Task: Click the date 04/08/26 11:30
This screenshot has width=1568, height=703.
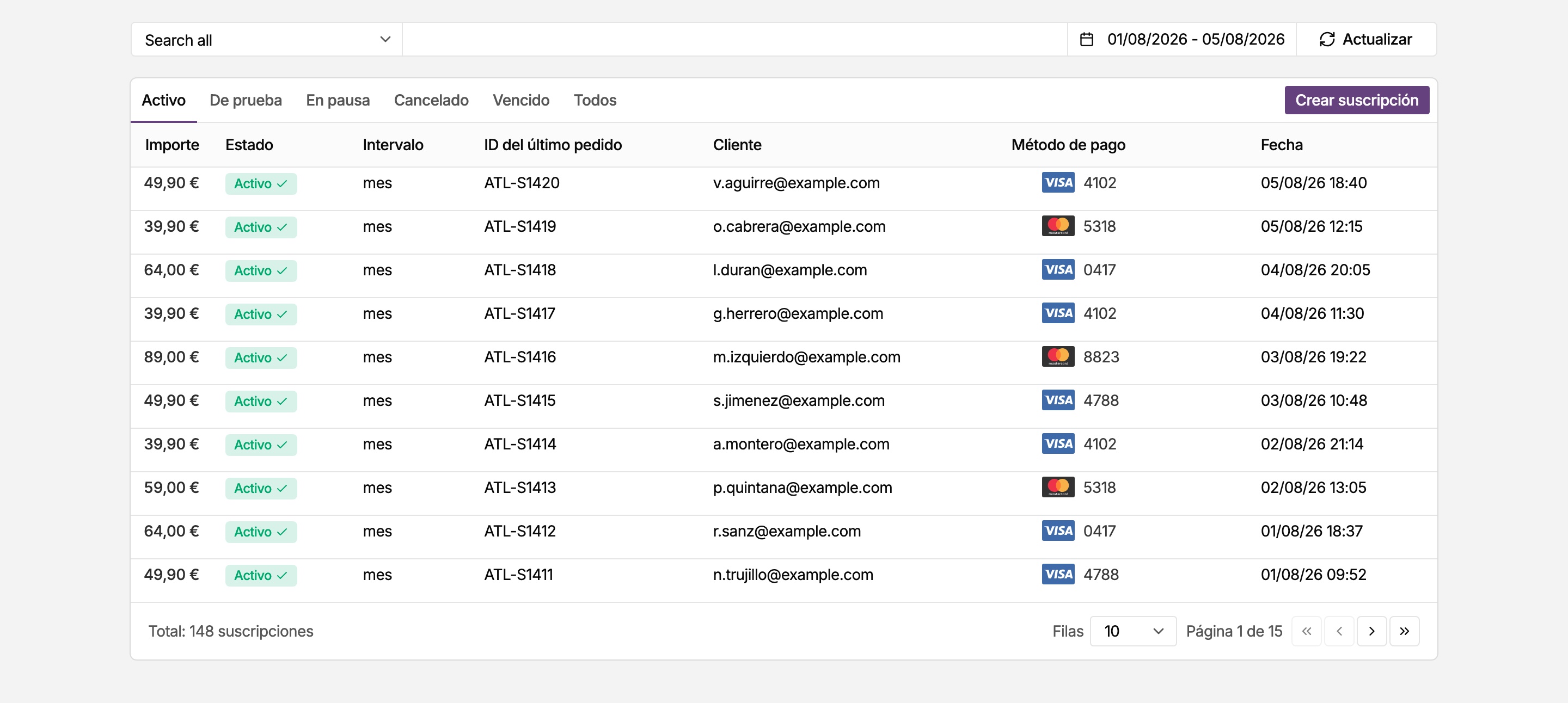Action: pyautogui.click(x=1312, y=314)
